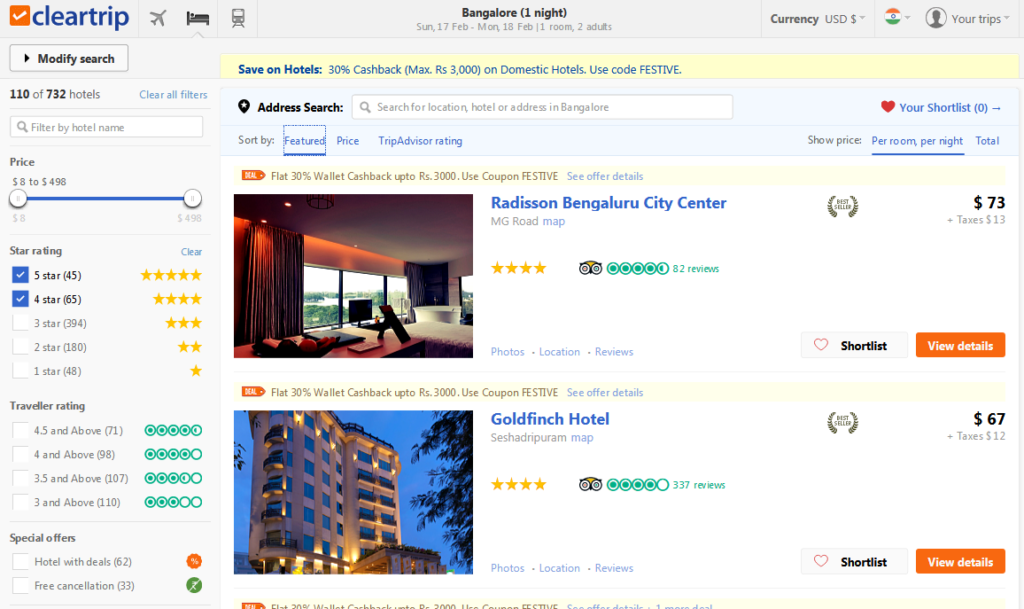Screen dimensions: 1024x609
Task: View details for Goldfinch Hotel
Action: (x=960, y=561)
